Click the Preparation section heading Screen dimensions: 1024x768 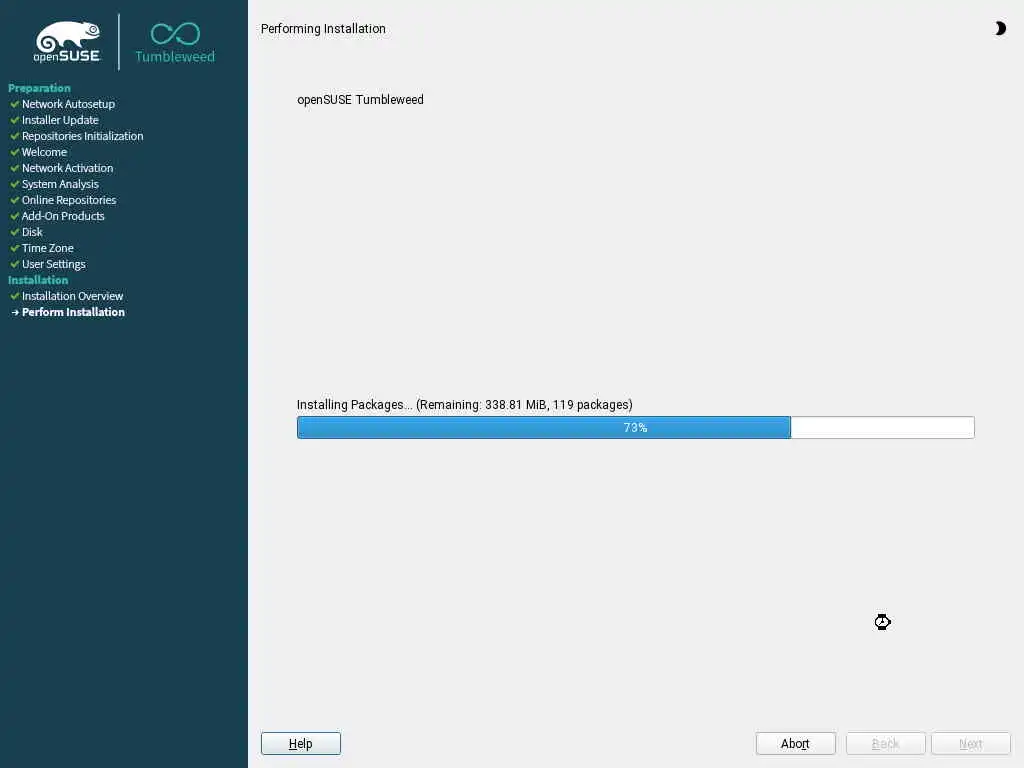tap(39, 88)
